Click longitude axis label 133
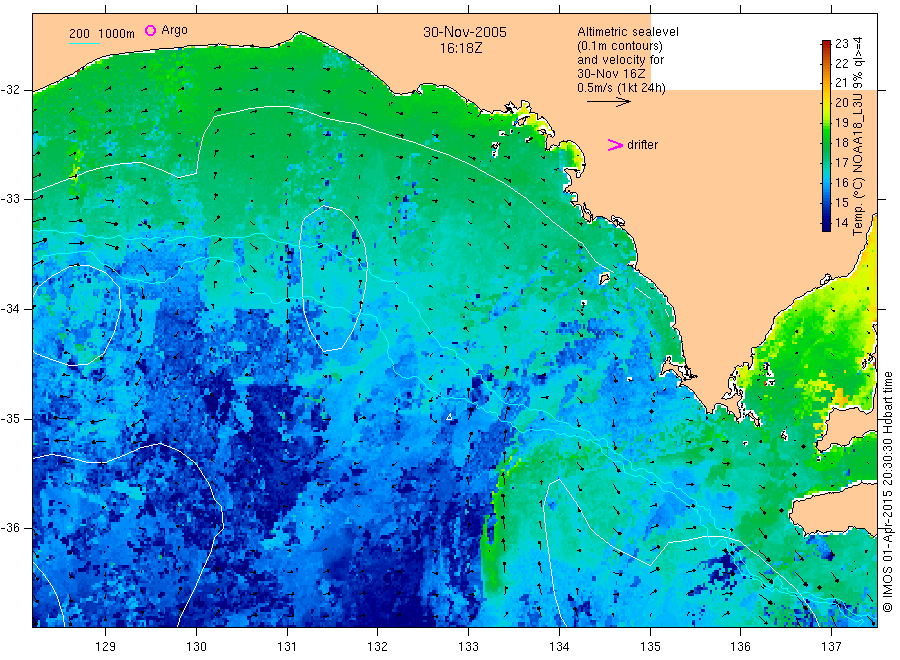The height and width of the screenshot is (660, 900). point(468,647)
